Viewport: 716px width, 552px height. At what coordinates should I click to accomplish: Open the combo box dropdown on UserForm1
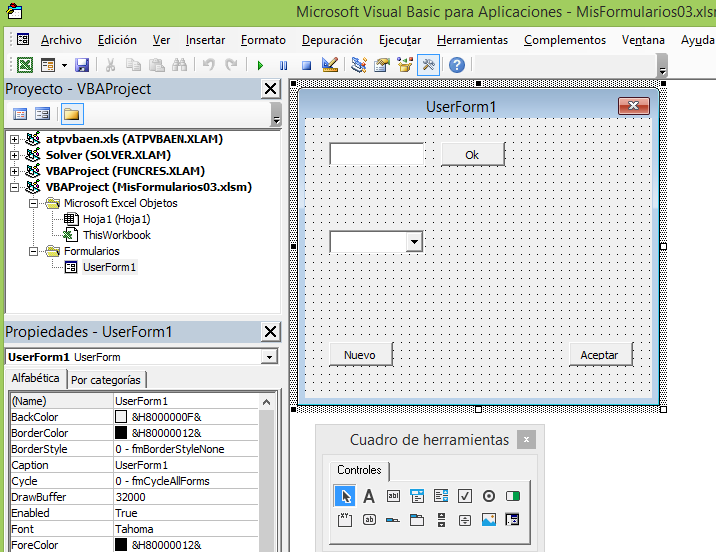pos(414,242)
